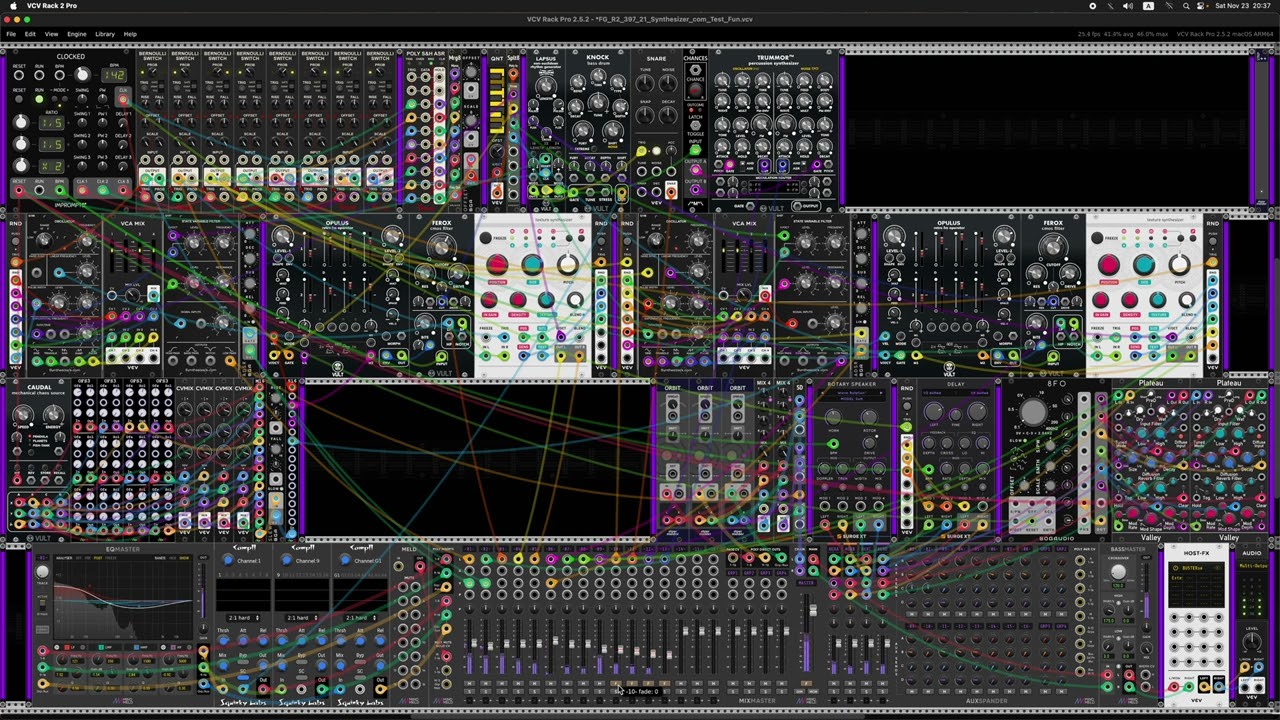This screenshot has width=1280, height=720.
Task: Click the Channel:1 knob on Comp II
Action: [x=227, y=560]
